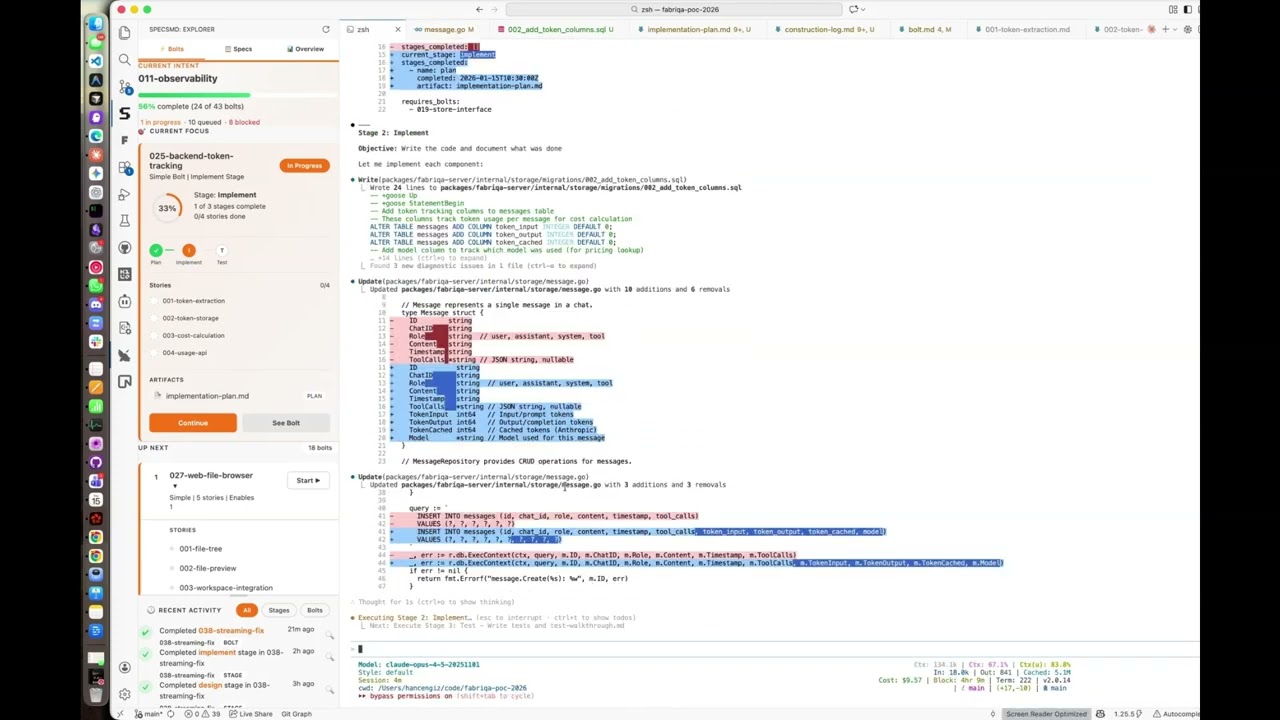Expand the 027-web-file-browser bolt details
The width and height of the screenshot is (1280, 720).
[x=175, y=486]
